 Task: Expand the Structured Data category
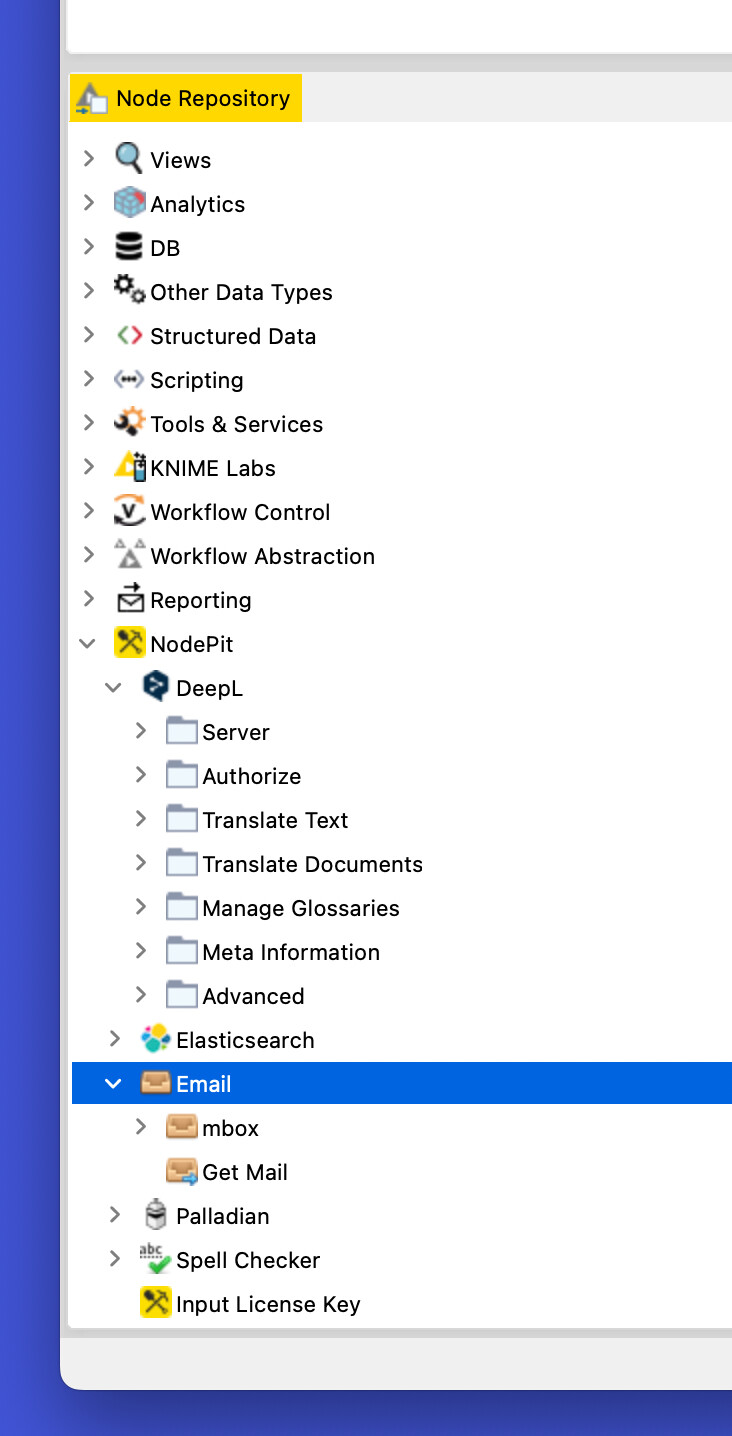click(89, 334)
